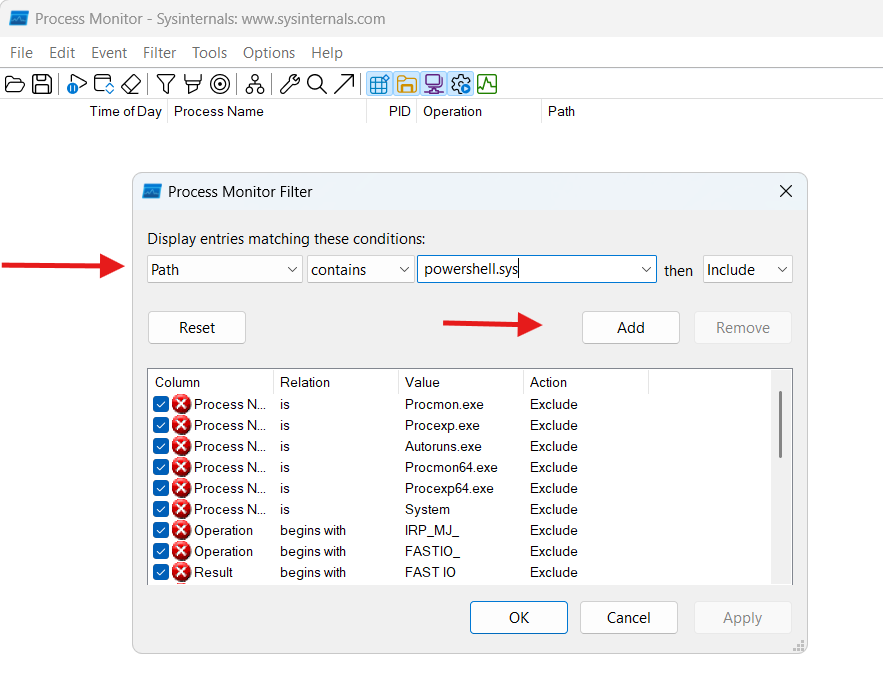Expand the value dropdown arrow beside powershell.sys
This screenshot has height=677, width=883.
(x=646, y=269)
